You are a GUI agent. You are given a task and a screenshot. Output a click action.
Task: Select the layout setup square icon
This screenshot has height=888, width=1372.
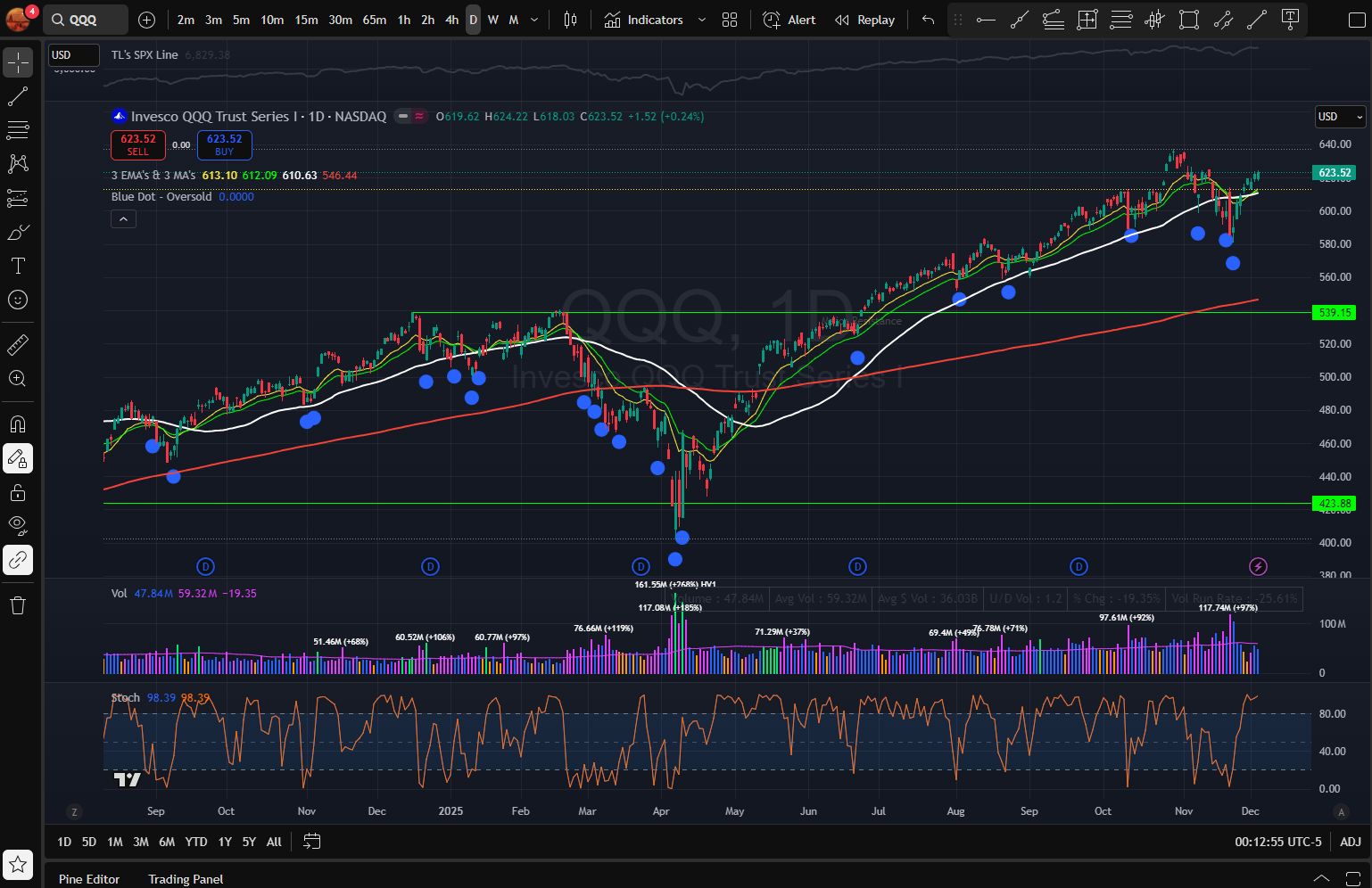tap(1357, 20)
